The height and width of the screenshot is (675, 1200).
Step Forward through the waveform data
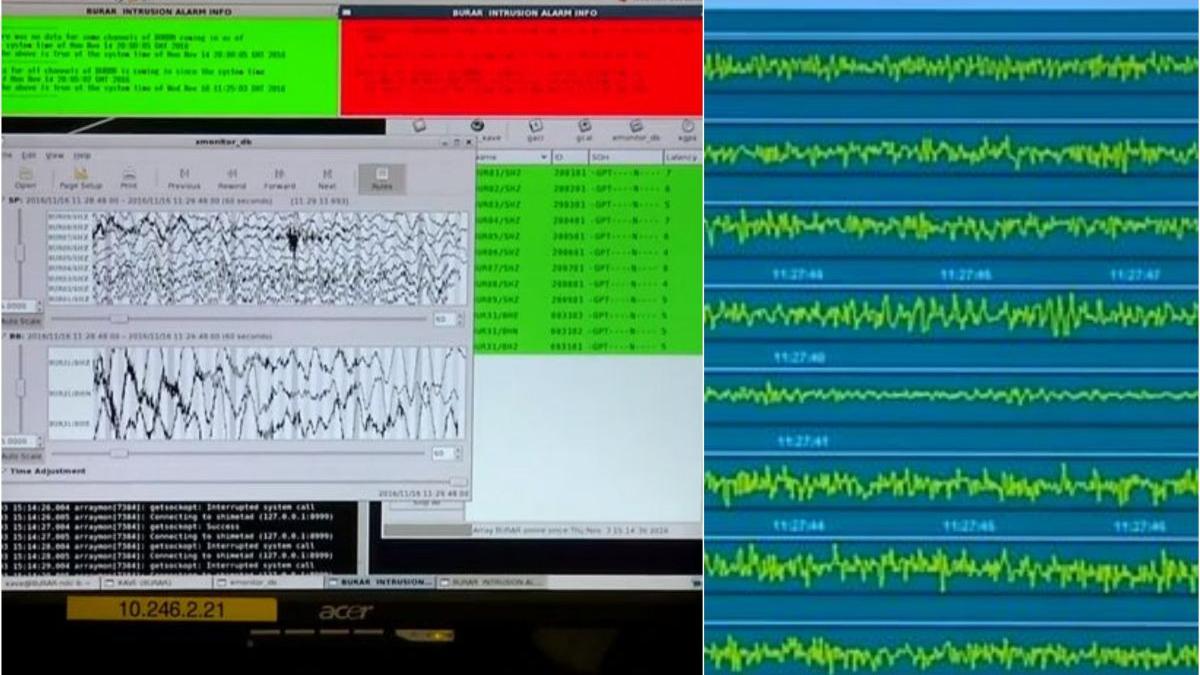(x=281, y=176)
